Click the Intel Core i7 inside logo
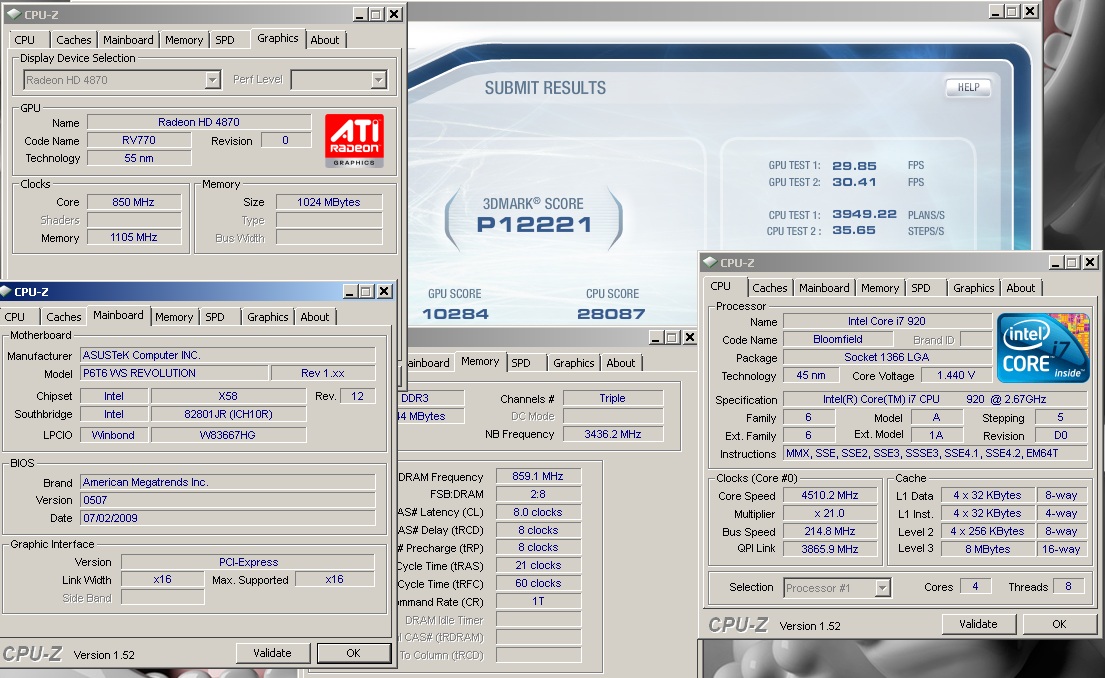This screenshot has width=1105, height=678. tap(1043, 349)
